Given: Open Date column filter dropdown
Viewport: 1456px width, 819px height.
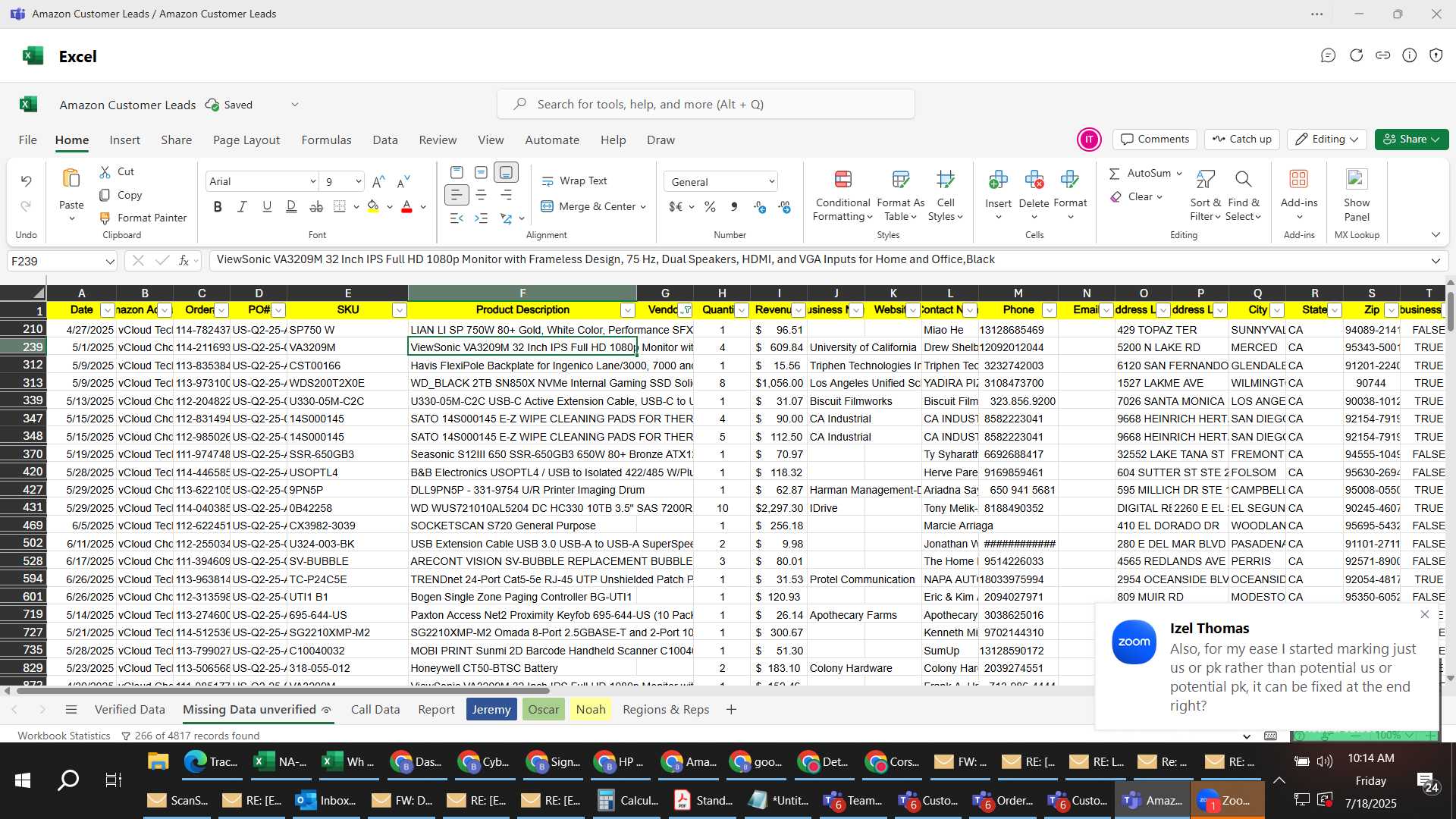Looking at the screenshot, I should pyautogui.click(x=107, y=310).
